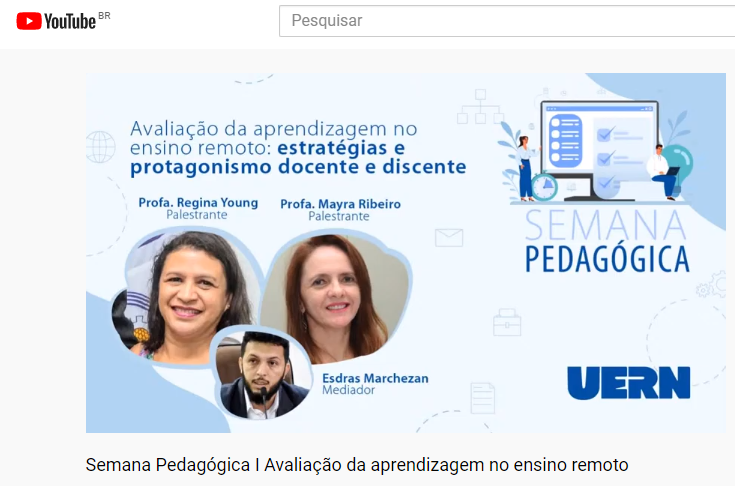Click the briefcase icon in the banner
Viewport: 735px width, 486px height.
(507, 322)
